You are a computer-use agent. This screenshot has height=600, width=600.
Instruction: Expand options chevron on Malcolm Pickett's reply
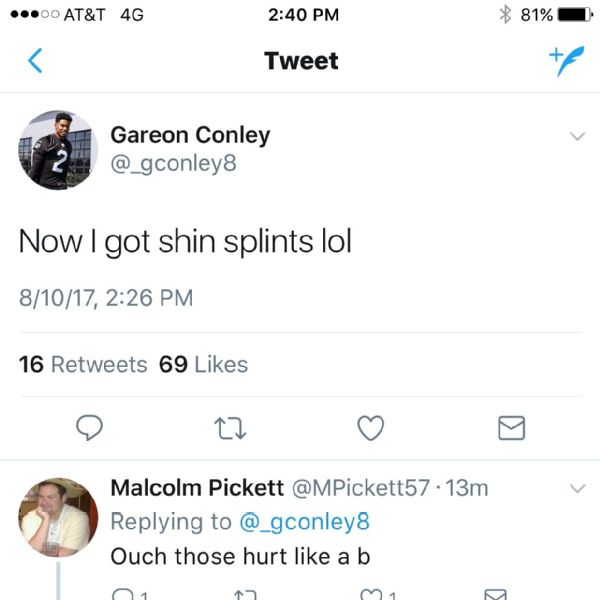[577, 489]
